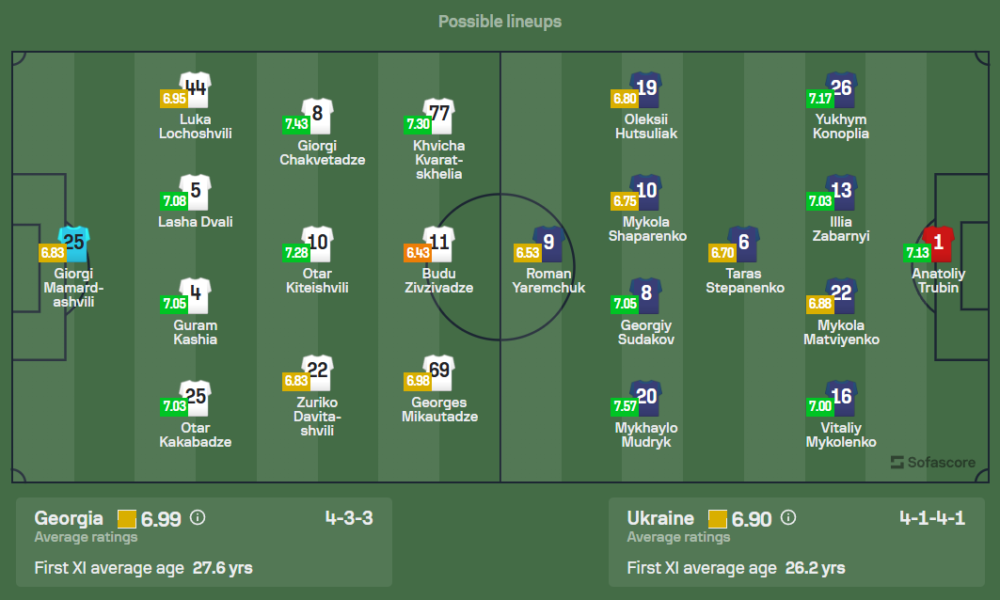The width and height of the screenshot is (1000, 600).
Task: Click the Possible lineups heading
Action: pyautogui.click(x=500, y=21)
